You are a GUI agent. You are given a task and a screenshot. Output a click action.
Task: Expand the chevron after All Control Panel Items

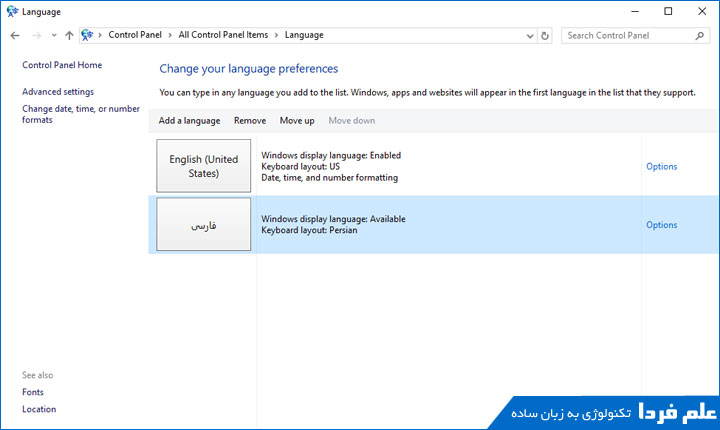pos(276,35)
